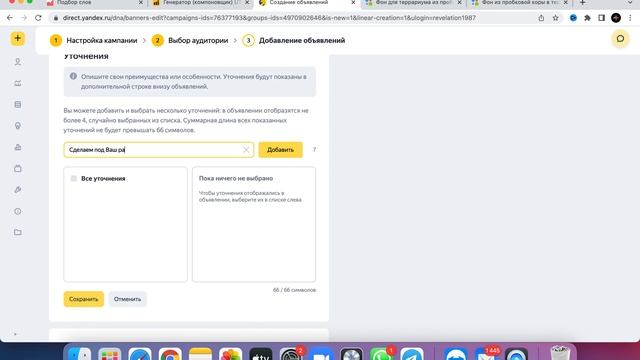
Task: Open the briefcase library sidebar icon
Action: (x=18, y=169)
